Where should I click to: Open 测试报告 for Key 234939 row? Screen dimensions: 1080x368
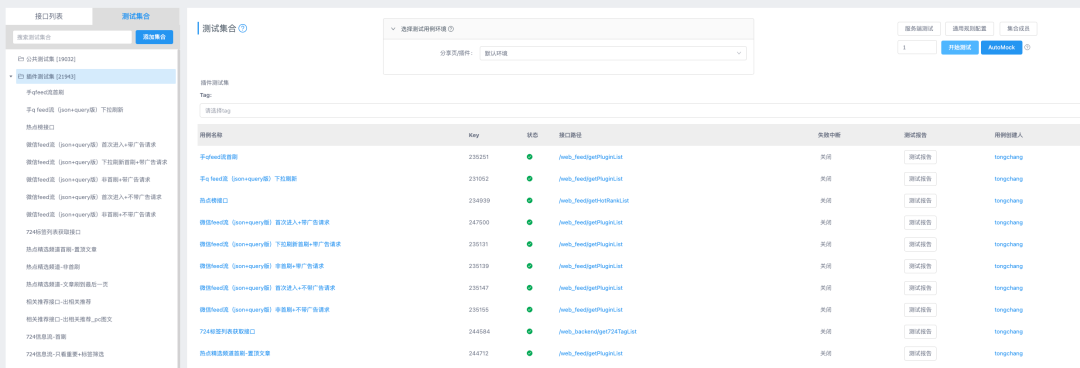coord(920,201)
